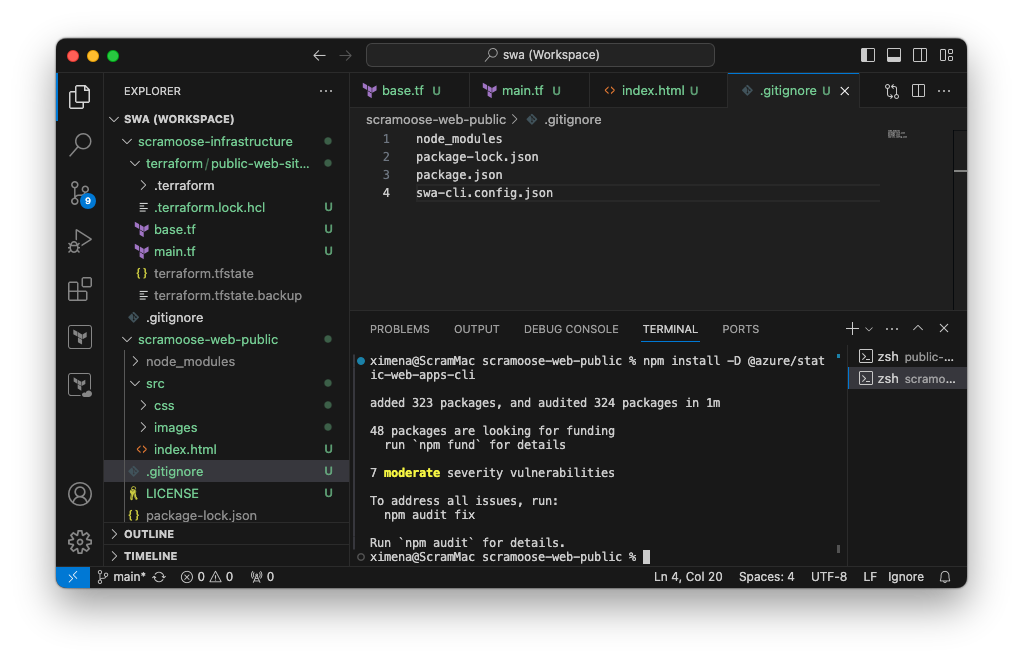Open the Extensions view
The image size is (1023, 662).
[x=80, y=289]
